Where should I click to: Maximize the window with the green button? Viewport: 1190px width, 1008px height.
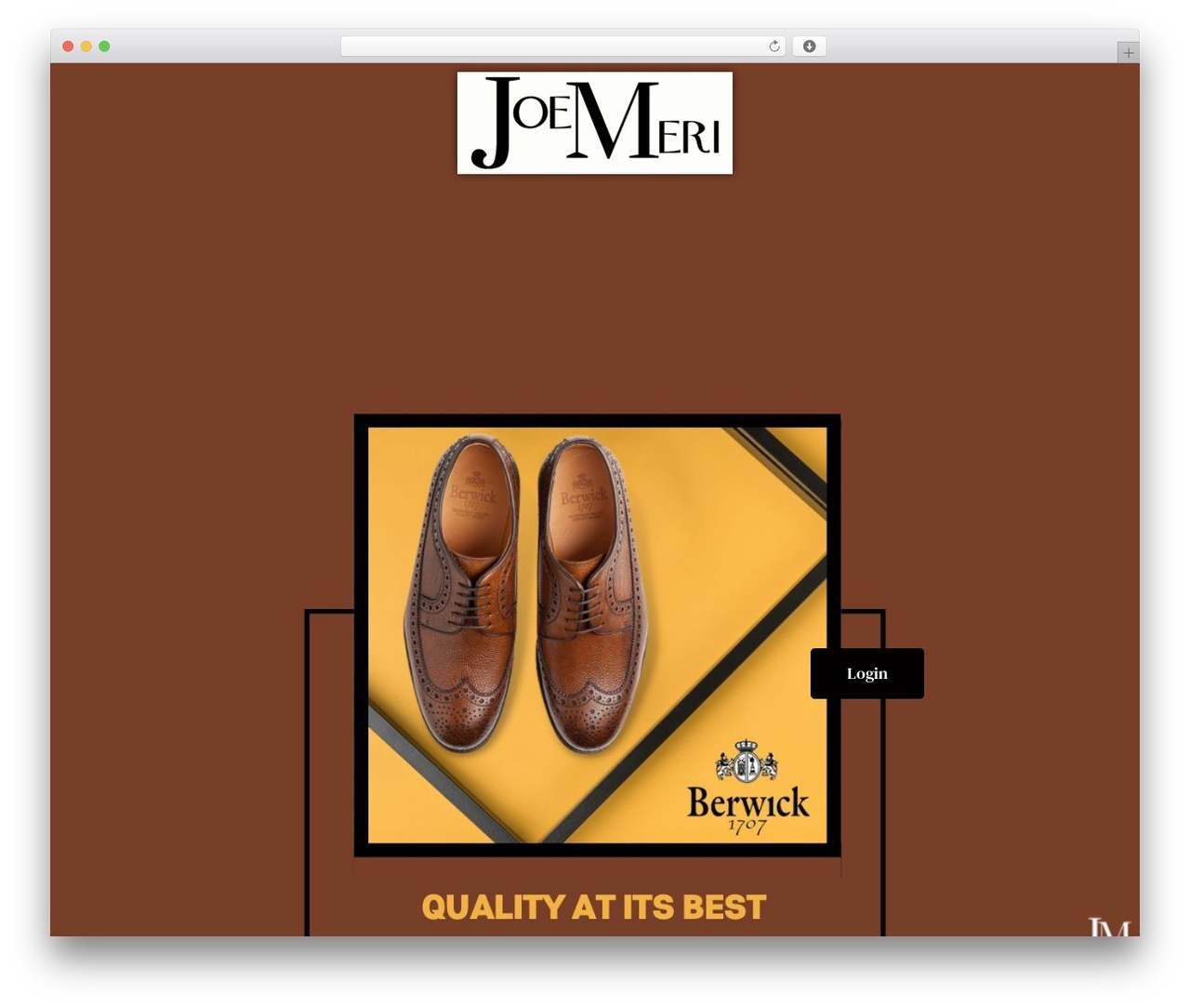point(104,46)
